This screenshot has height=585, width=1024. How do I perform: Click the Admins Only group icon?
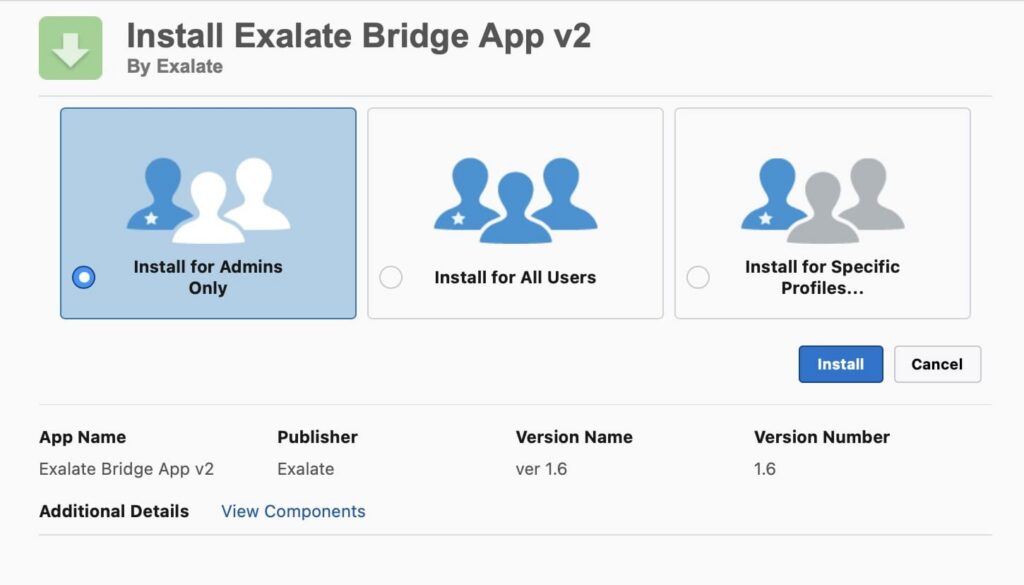[208, 200]
